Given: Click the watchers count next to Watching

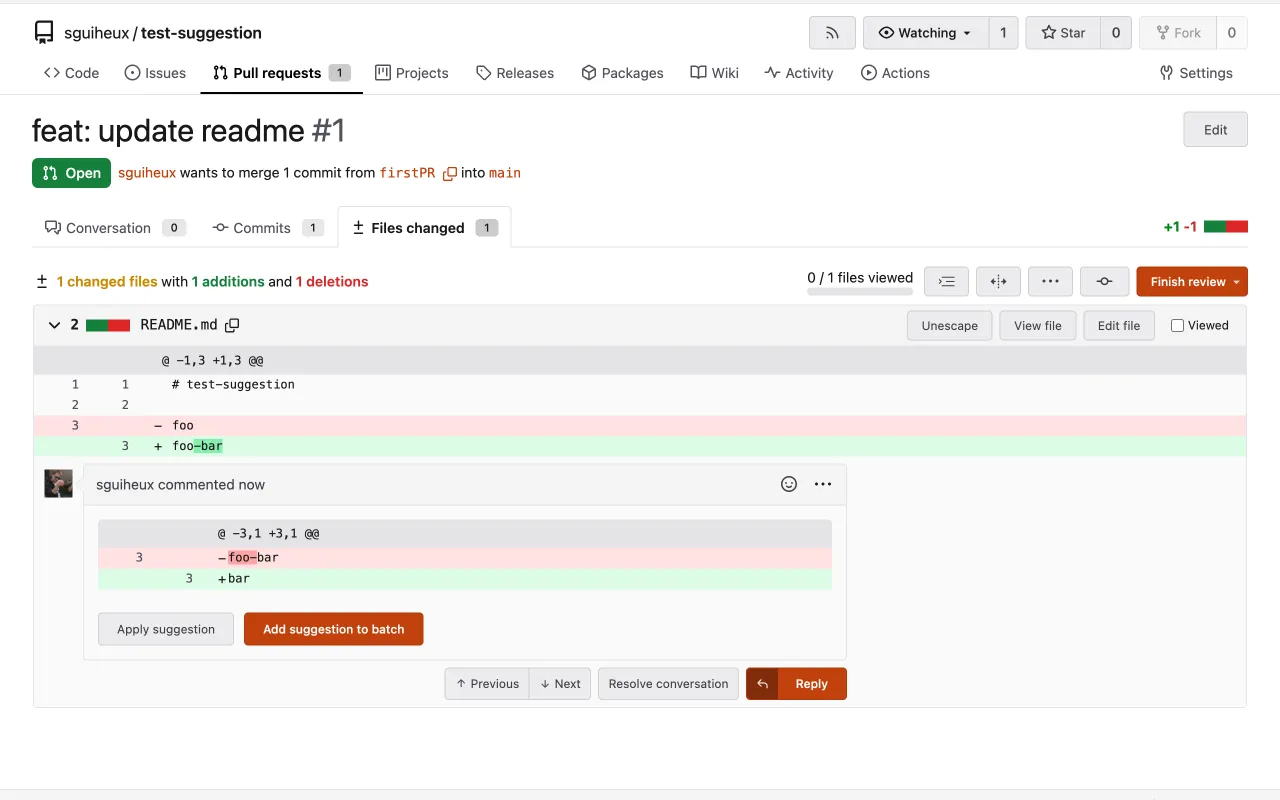Looking at the screenshot, I should 1003,33.
